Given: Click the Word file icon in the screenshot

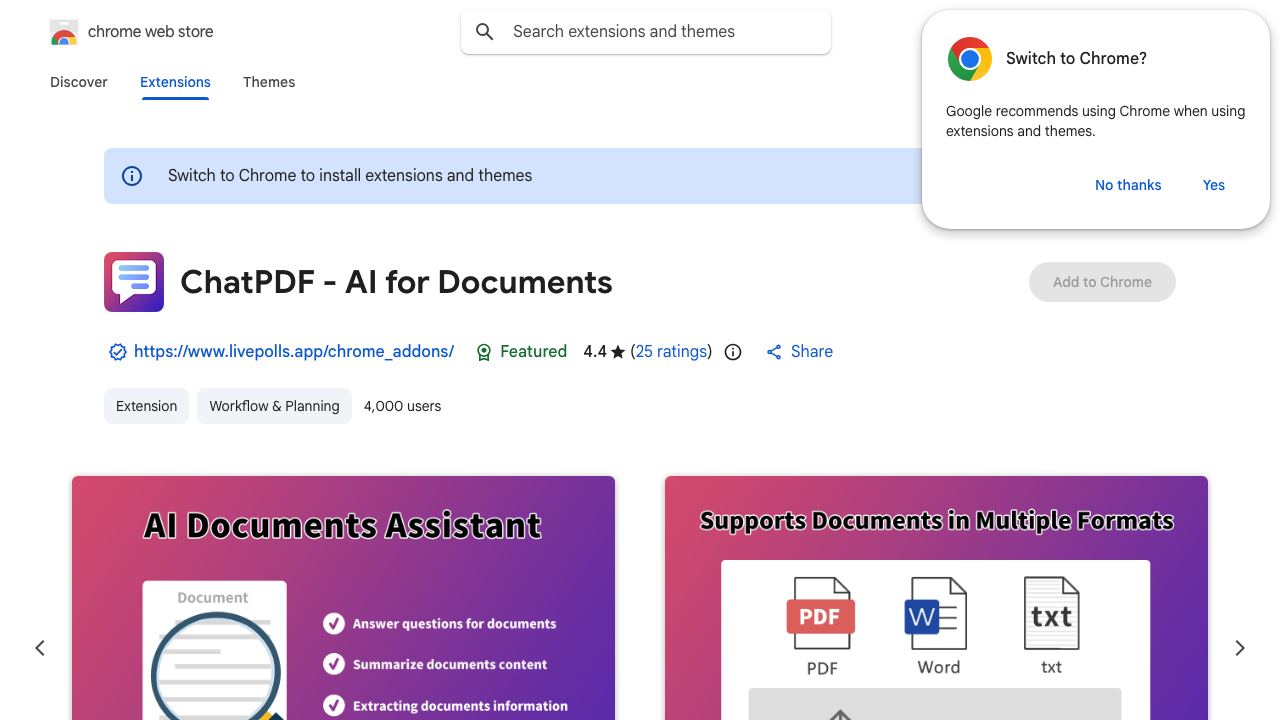Looking at the screenshot, I should coord(936,614).
